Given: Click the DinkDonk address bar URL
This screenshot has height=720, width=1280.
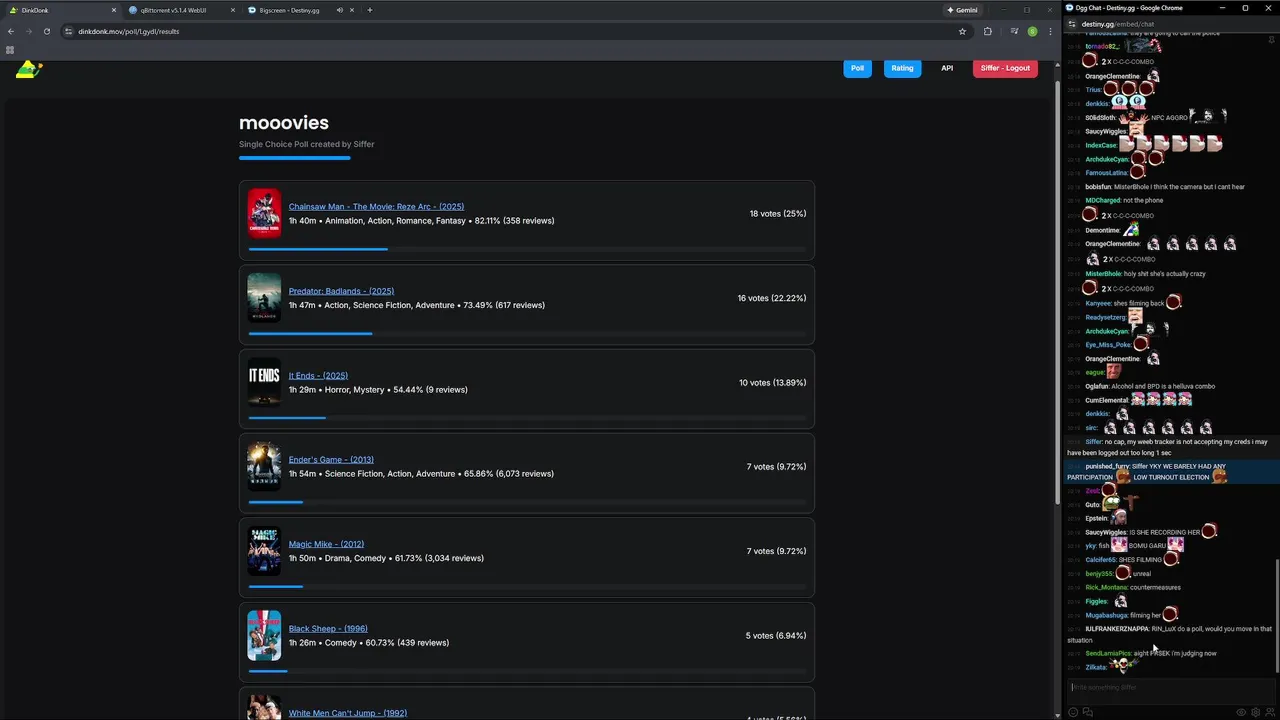Looking at the screenshot, I should click(x=129, y=31).
